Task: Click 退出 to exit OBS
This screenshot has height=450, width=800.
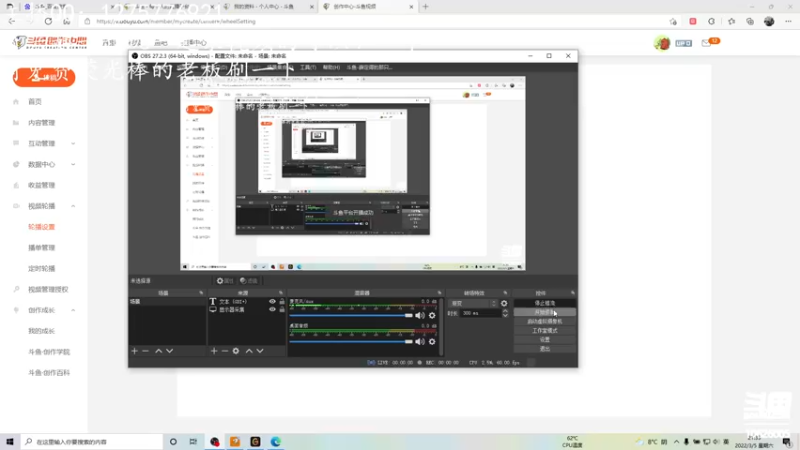Action: 544,349
